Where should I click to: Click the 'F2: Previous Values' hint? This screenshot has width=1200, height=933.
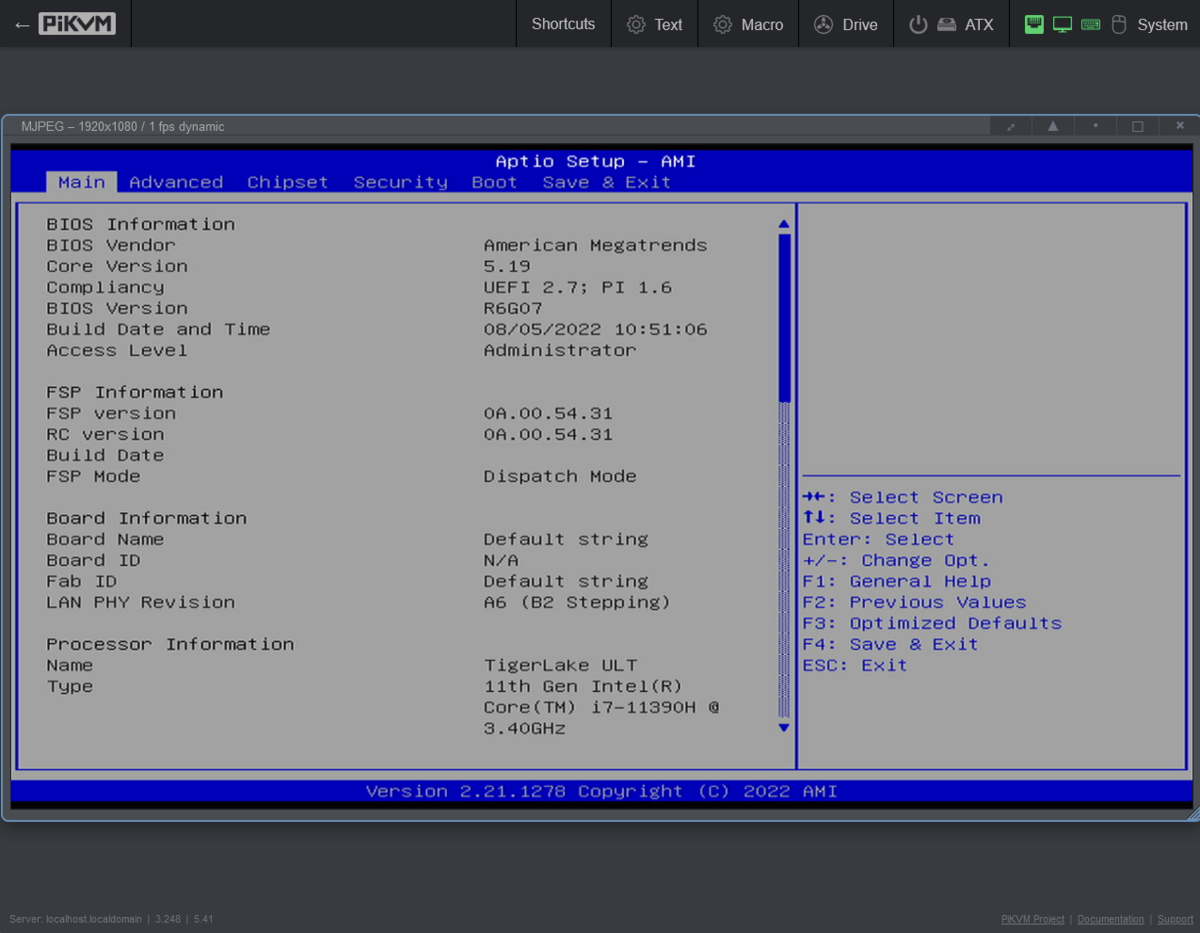914,602
